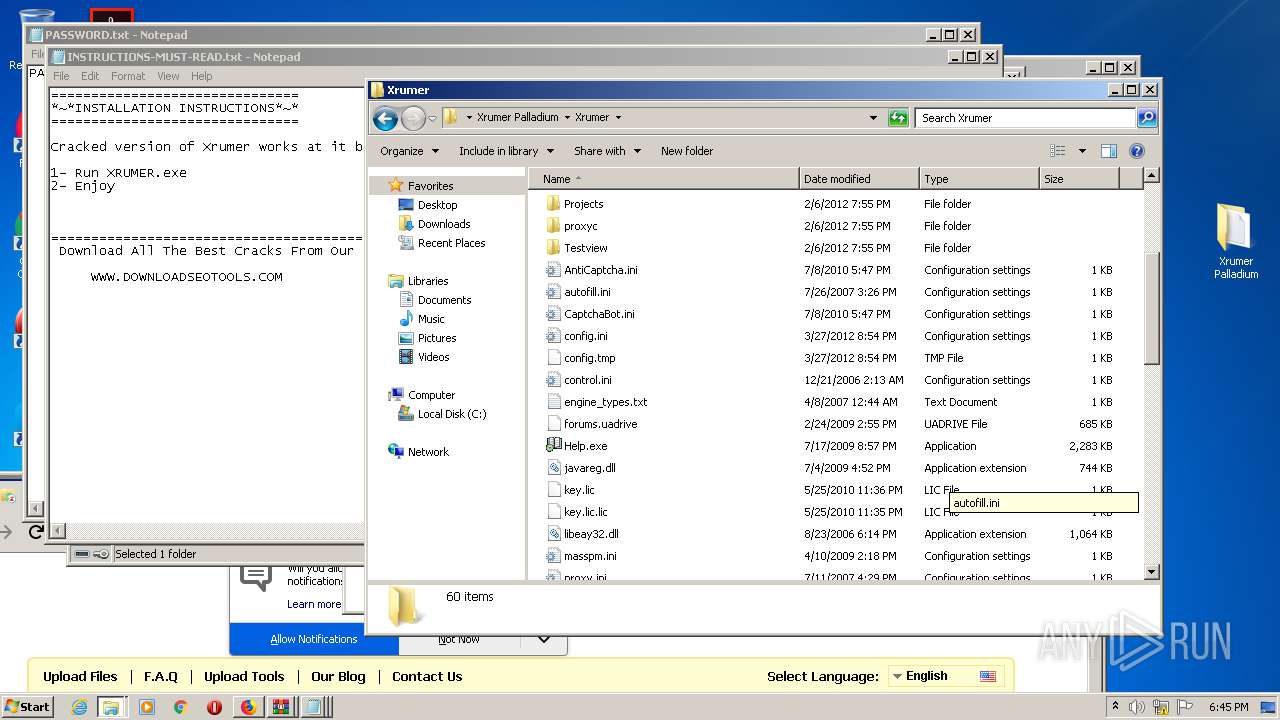The height and width of the screenshot is (720, 1280).
Task: Sort files by Name column
Action: pos(664,179)
